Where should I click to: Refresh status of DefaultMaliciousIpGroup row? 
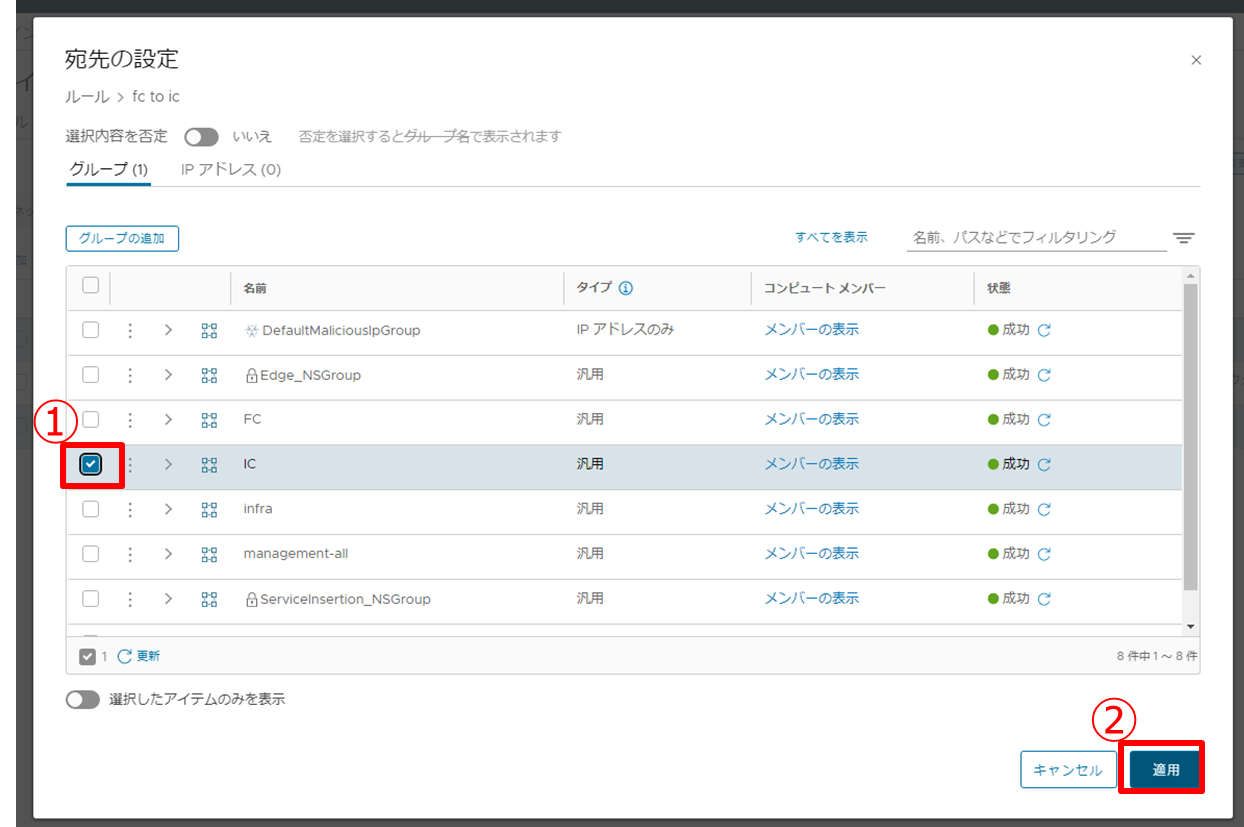coord(1044,330)
